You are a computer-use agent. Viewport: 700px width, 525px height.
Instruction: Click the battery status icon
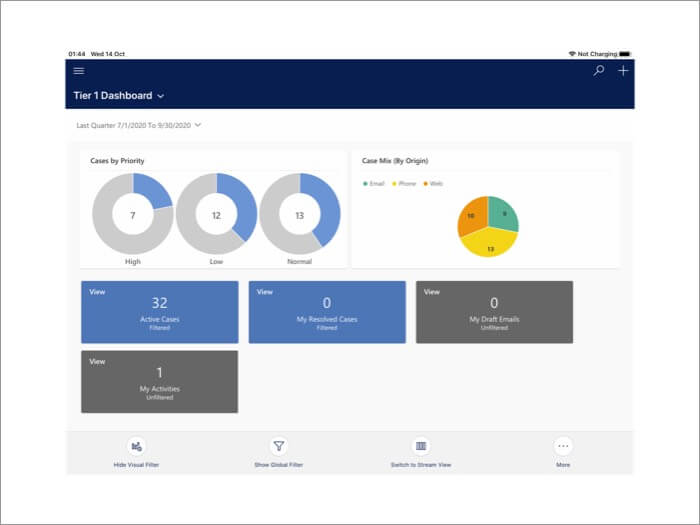pos(625,54)
